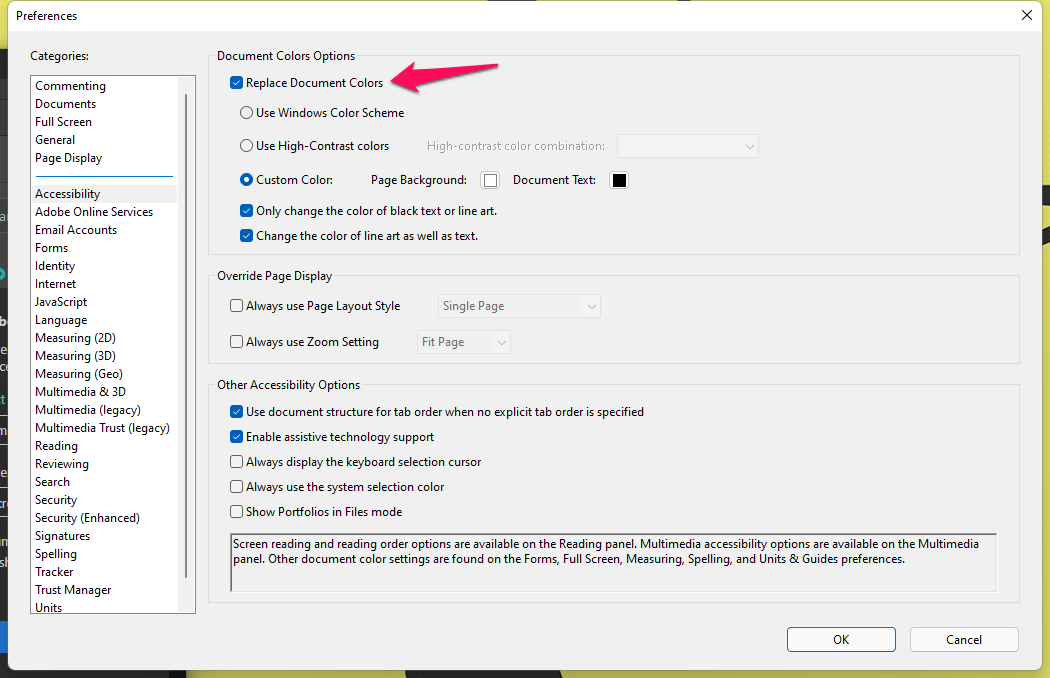1050x678 pixels.
Task: Select the JavaScript category
Action: pyautogui.click(x=61, y=302)
